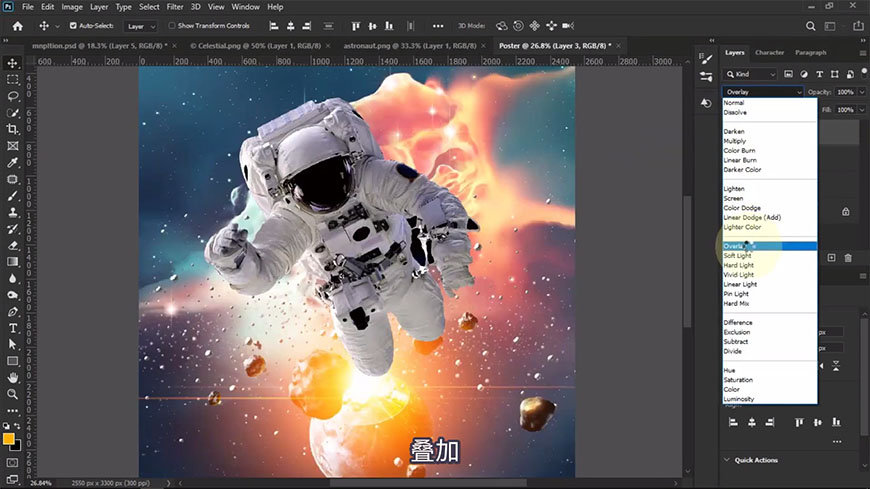The height and width of the screenshot is (489, 870).
Task: Toggle adjustment layer filter button
Action: click(804, 74)
